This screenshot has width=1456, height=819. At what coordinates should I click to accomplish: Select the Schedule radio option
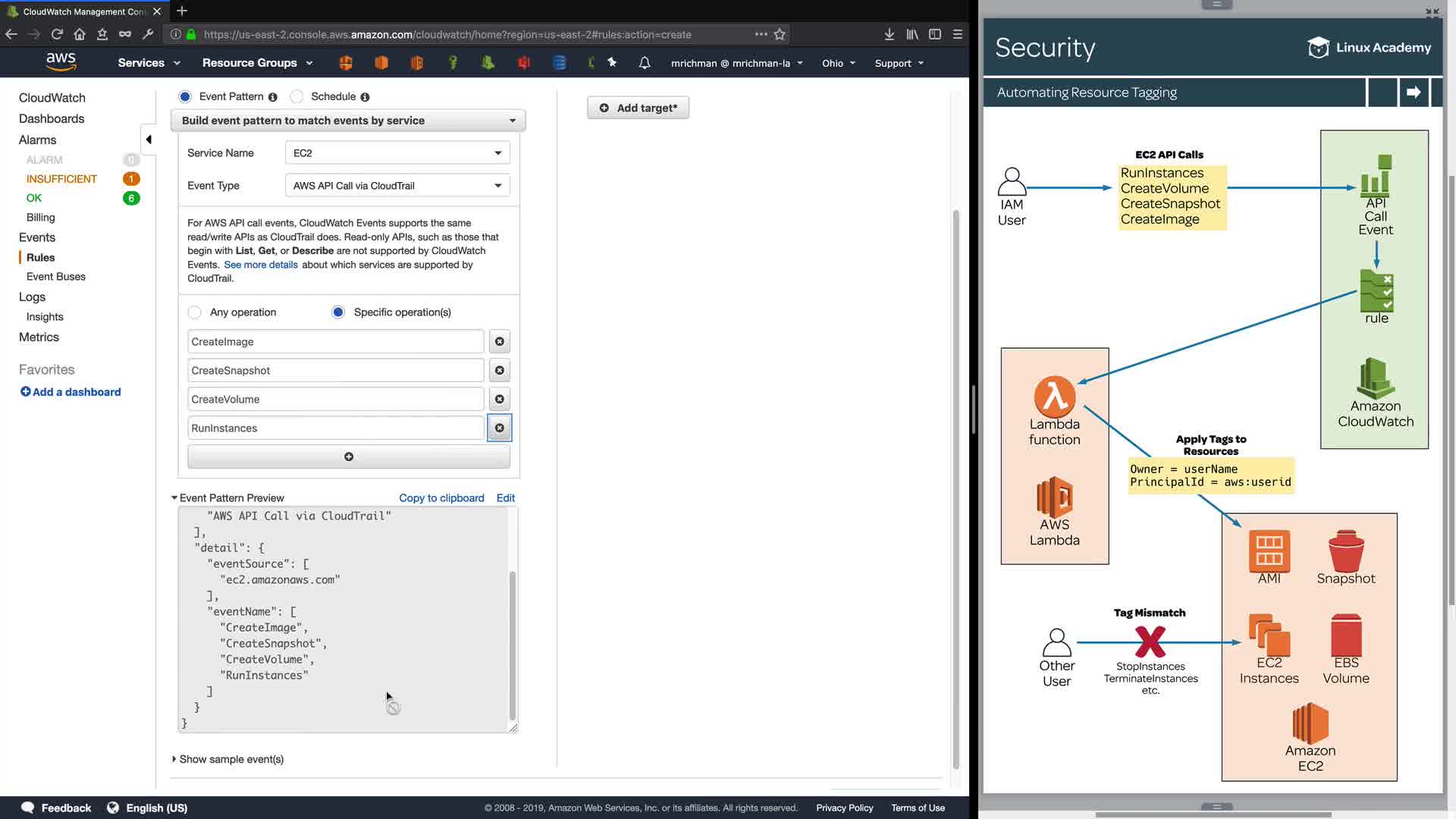click(x=297, y=96)
